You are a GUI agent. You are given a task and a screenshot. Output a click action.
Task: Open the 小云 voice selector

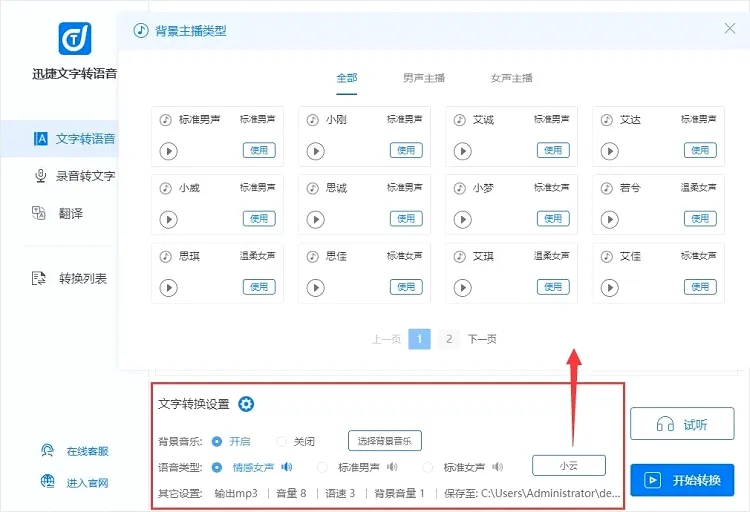[x=569, y=466]
